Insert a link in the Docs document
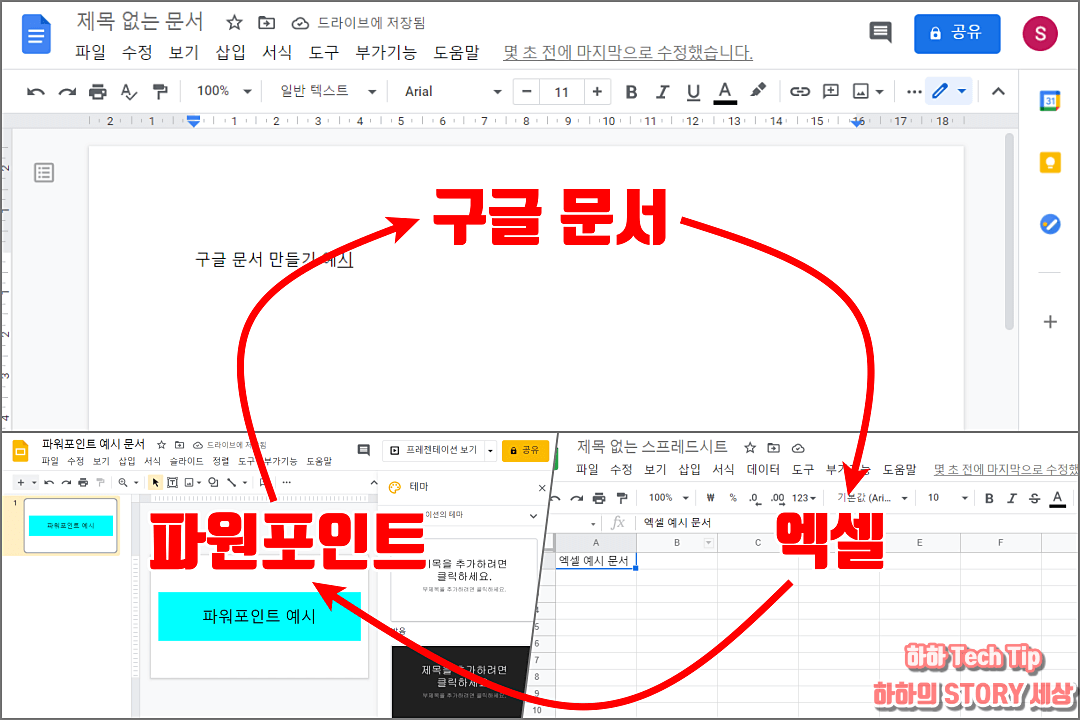1080x720 pixels. tap(800, 92)
